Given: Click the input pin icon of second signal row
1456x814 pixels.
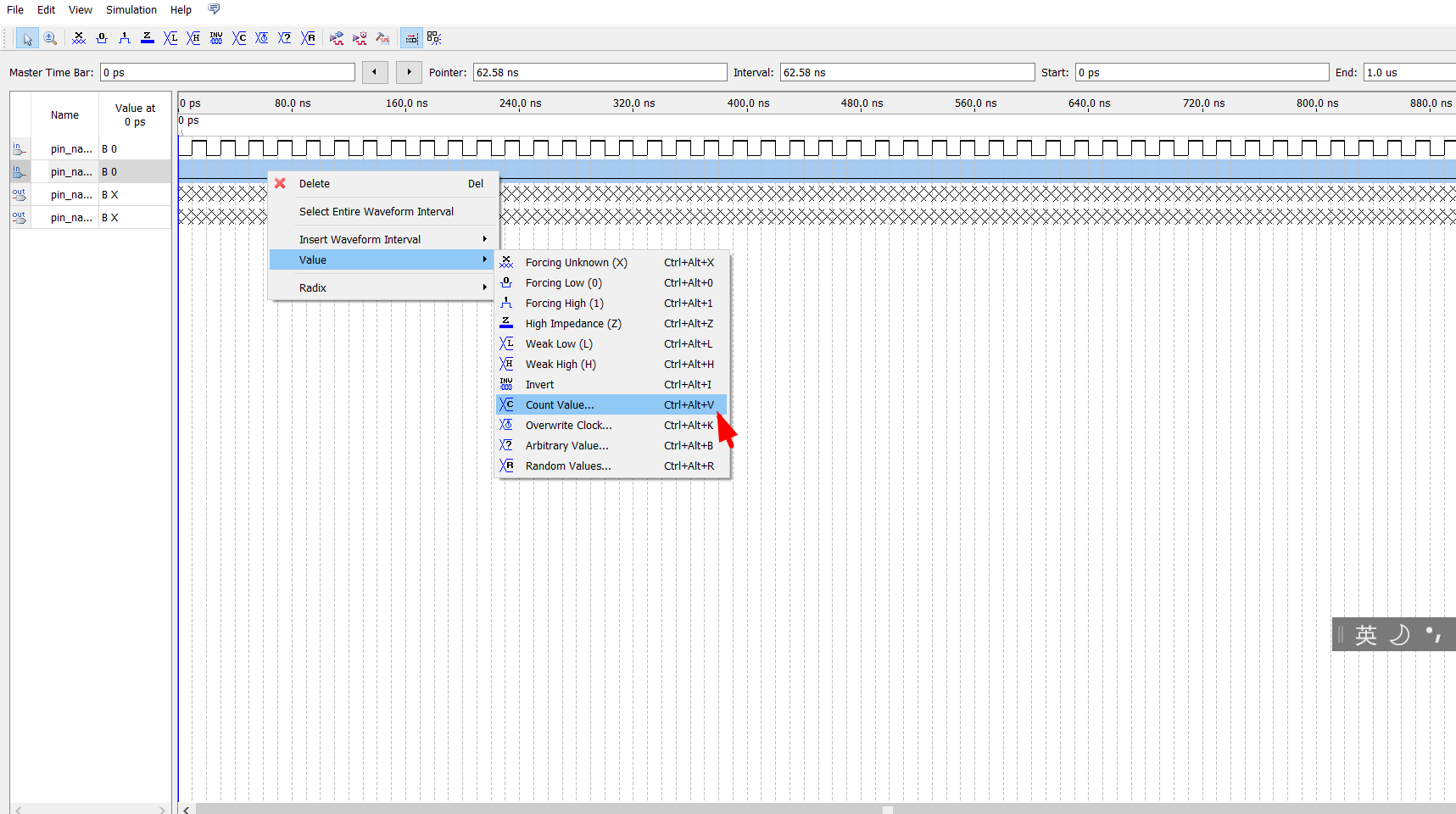Looking at the screenshot, I should (20, 172).
